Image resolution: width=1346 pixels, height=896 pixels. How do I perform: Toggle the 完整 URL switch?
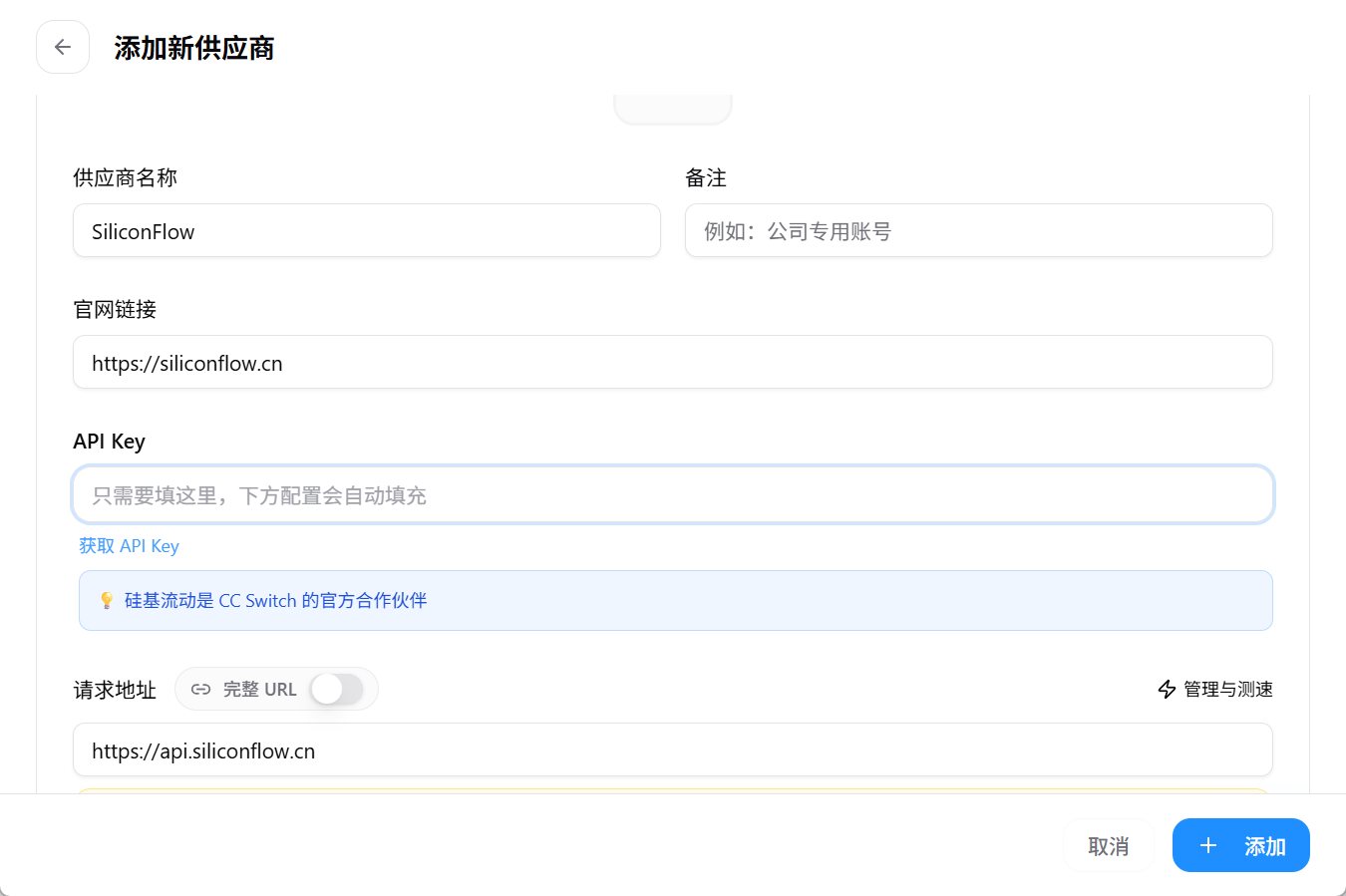click(x=337, y=689)
